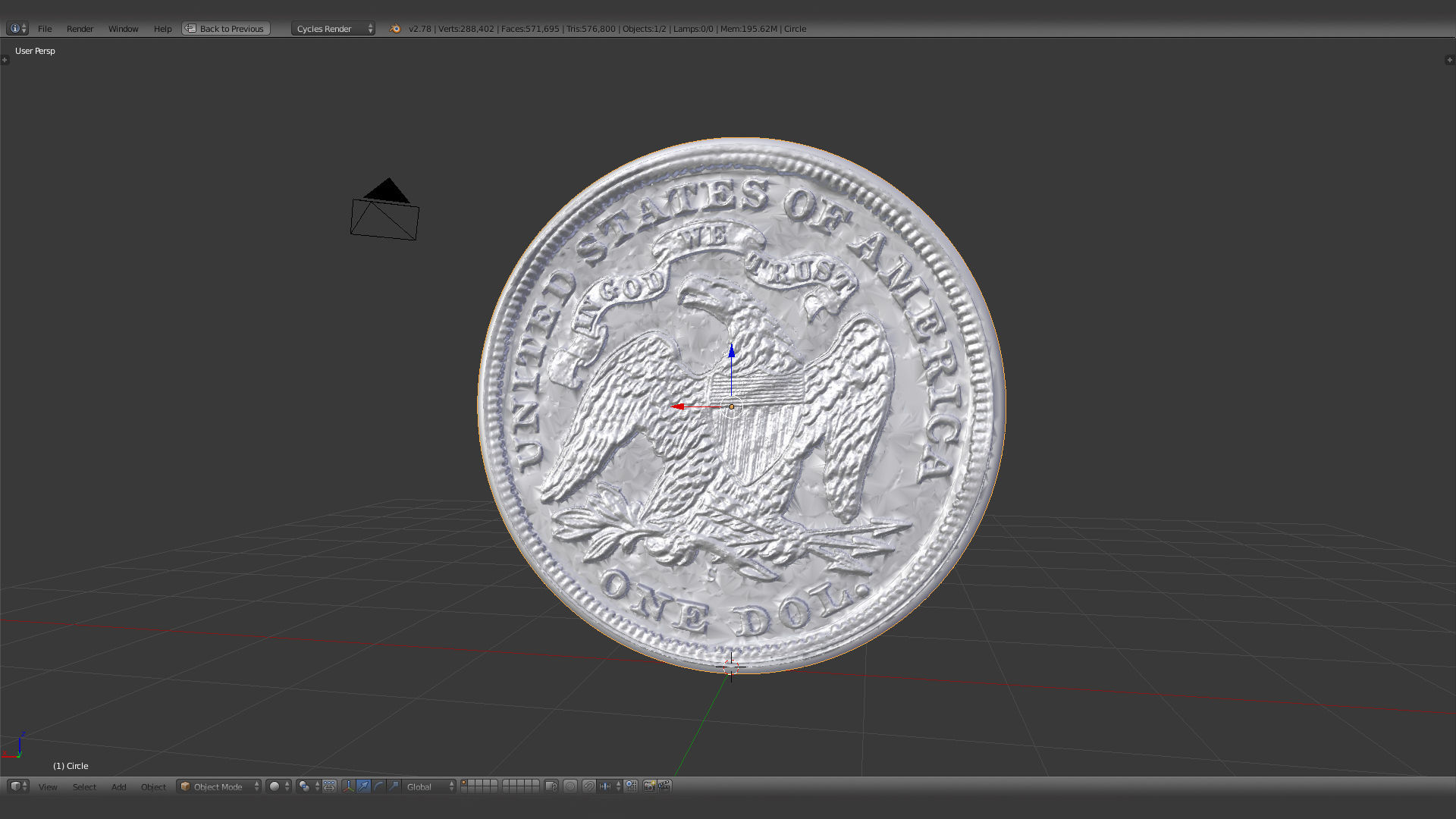Open the Cycles Render engine dropdown

(x=333, y=29)
